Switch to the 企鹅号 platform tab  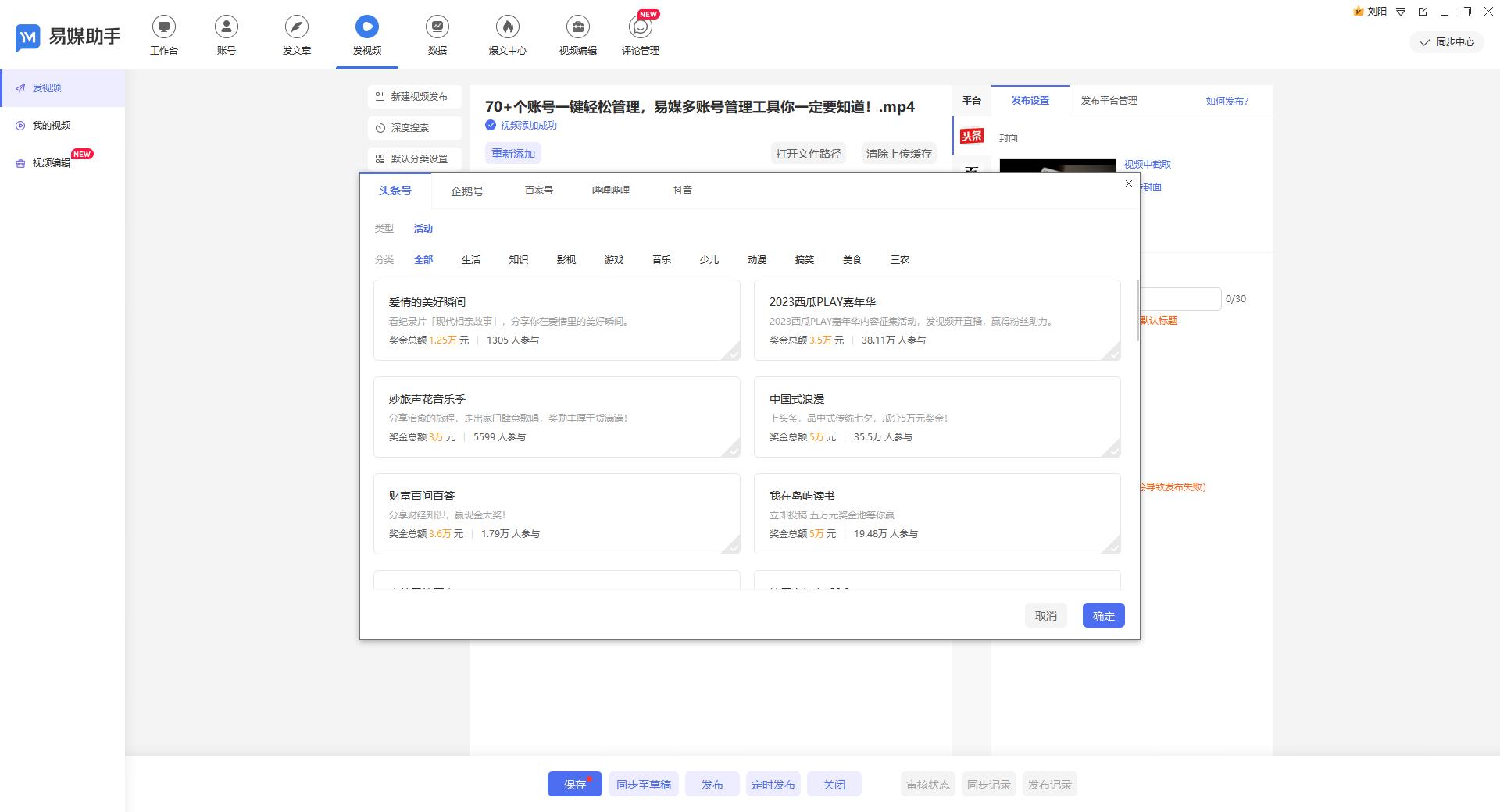(467, 190)
